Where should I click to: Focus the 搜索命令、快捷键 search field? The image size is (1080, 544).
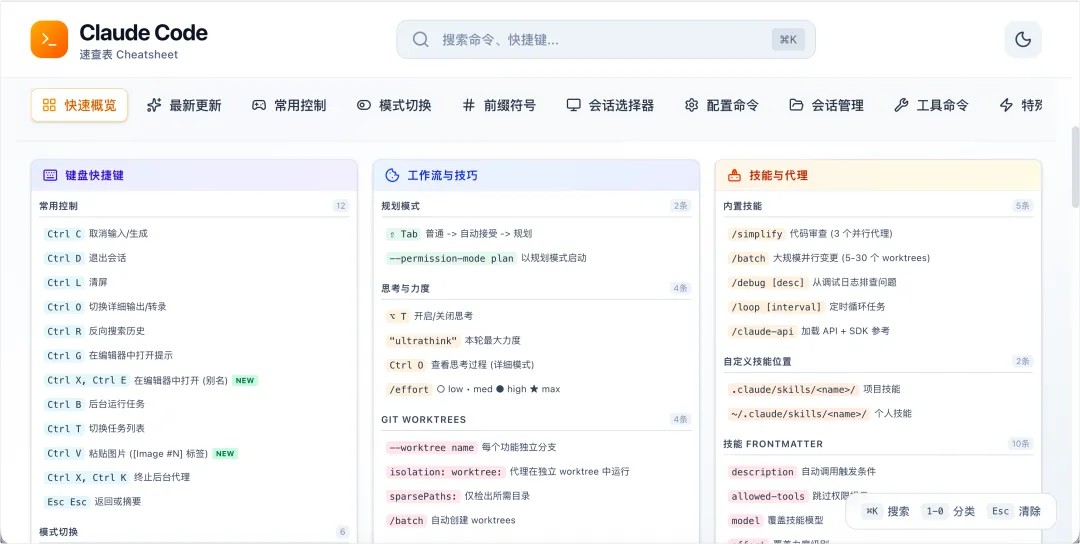(605, 39)
